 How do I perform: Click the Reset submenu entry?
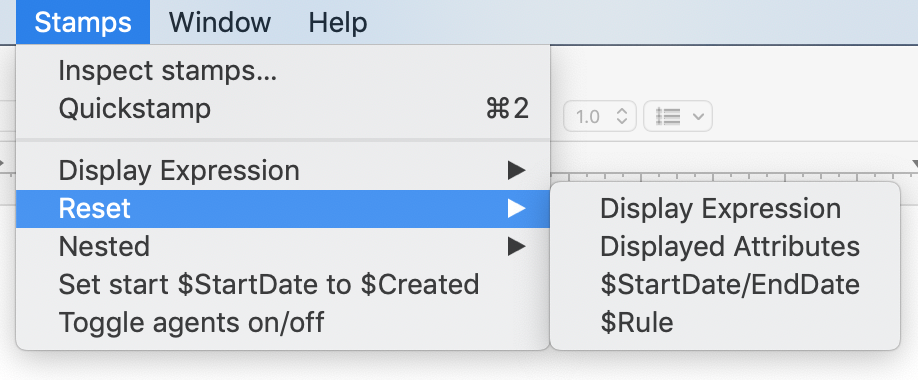283,209
